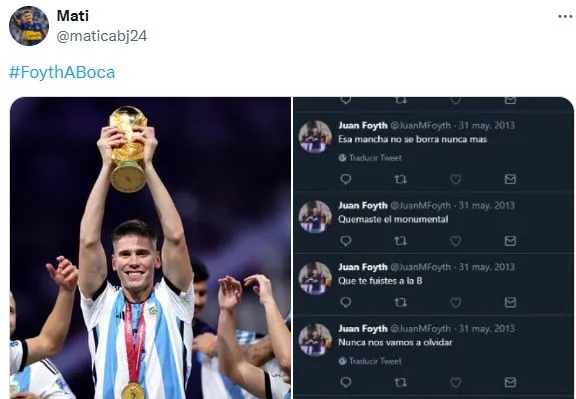Like the 'Quemaste el monumental' tweet

(456, 241)
